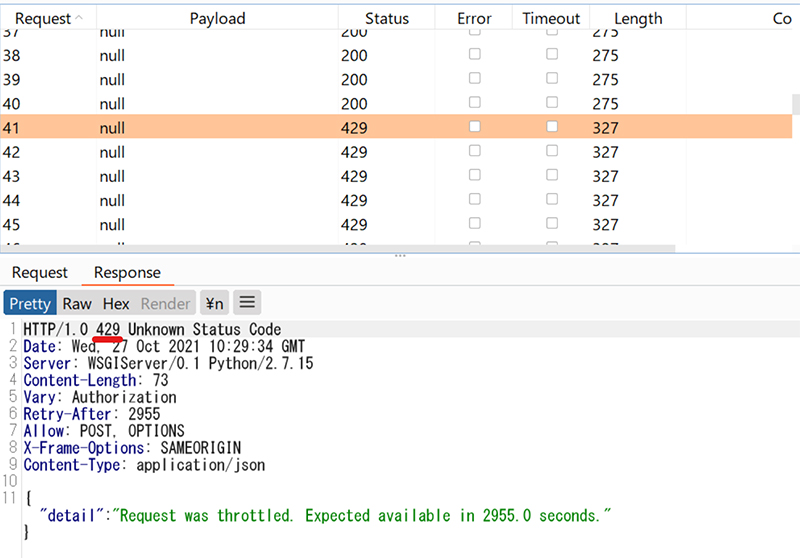800x558 pixels.
Task: Select request row 44
Action: coord(396,200)
